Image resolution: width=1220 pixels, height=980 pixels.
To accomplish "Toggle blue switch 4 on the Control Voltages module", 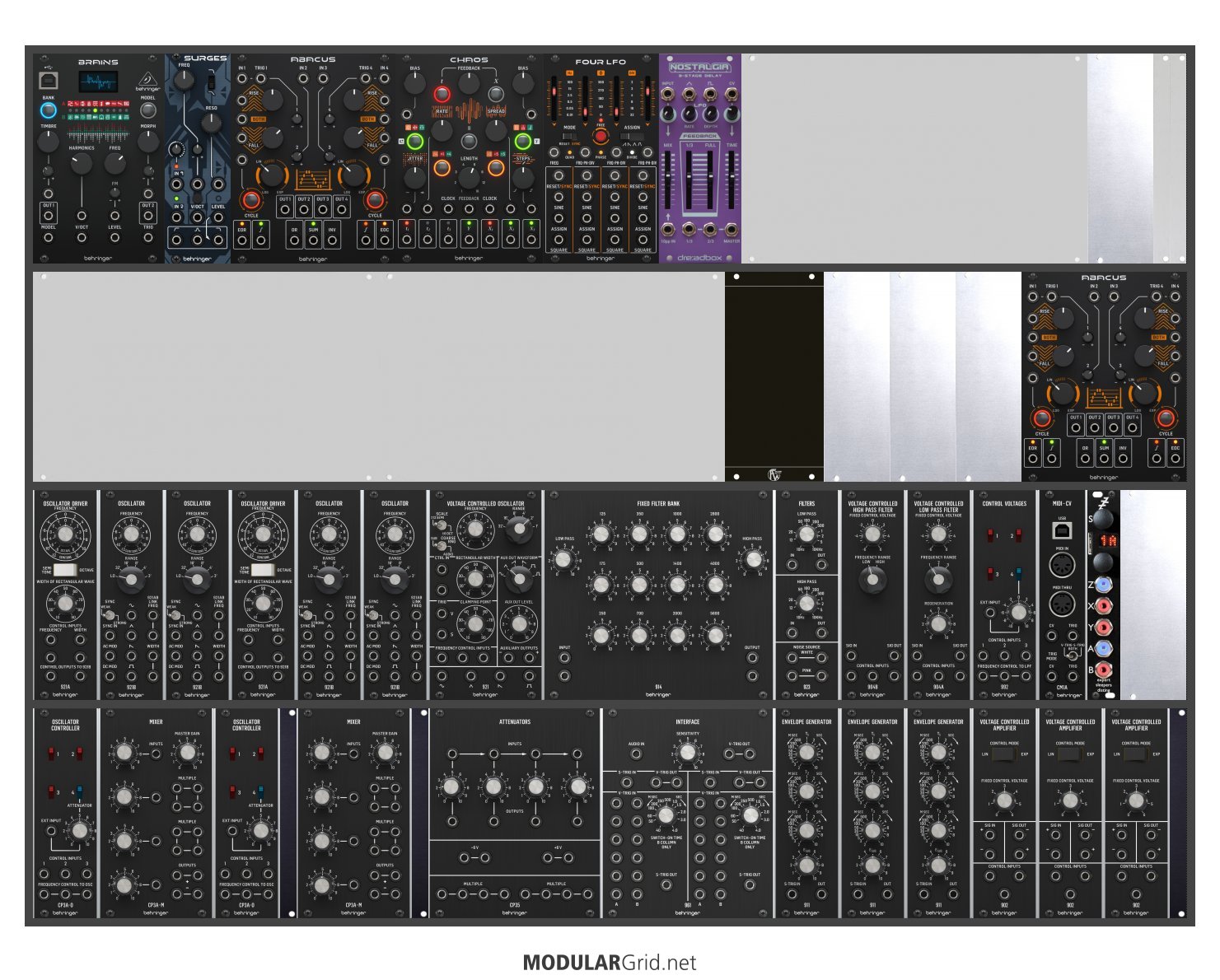I will [1018, 574].
